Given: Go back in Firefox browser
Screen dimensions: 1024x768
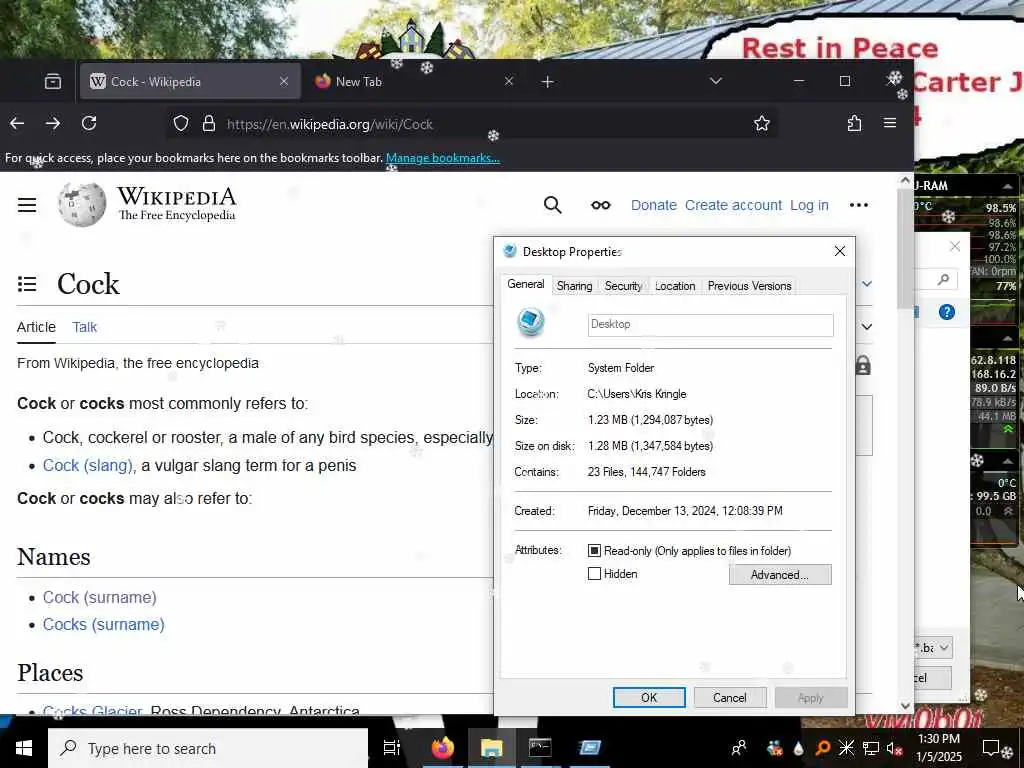Looking at the screenshot, I should [17, 123].
